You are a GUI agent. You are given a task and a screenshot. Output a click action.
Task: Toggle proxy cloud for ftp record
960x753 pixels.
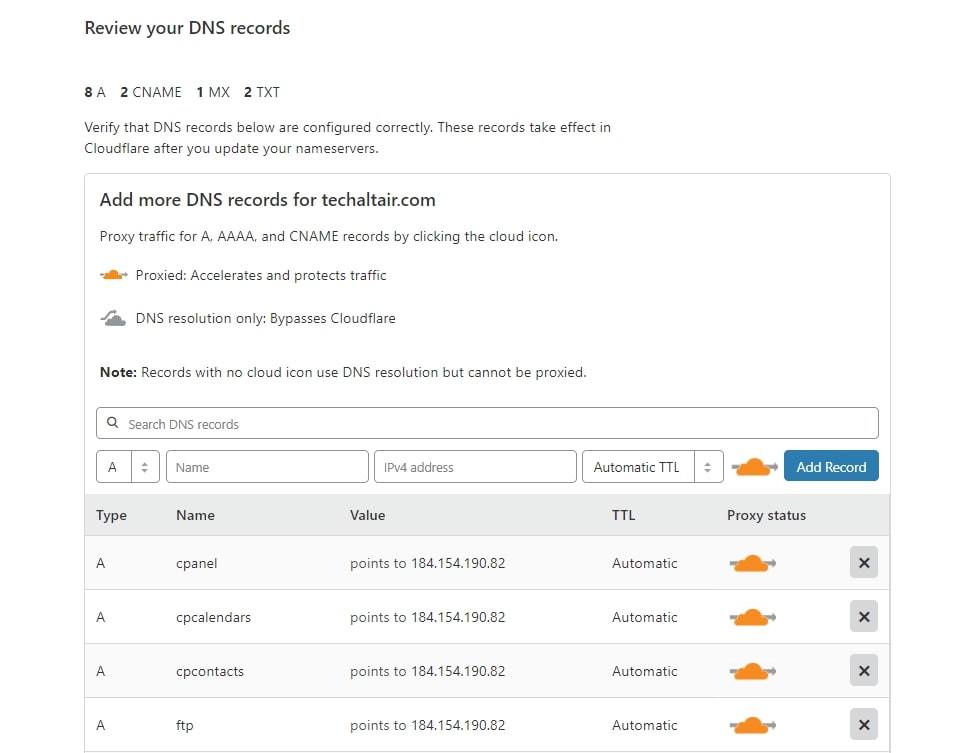click(x=752, y=725)
